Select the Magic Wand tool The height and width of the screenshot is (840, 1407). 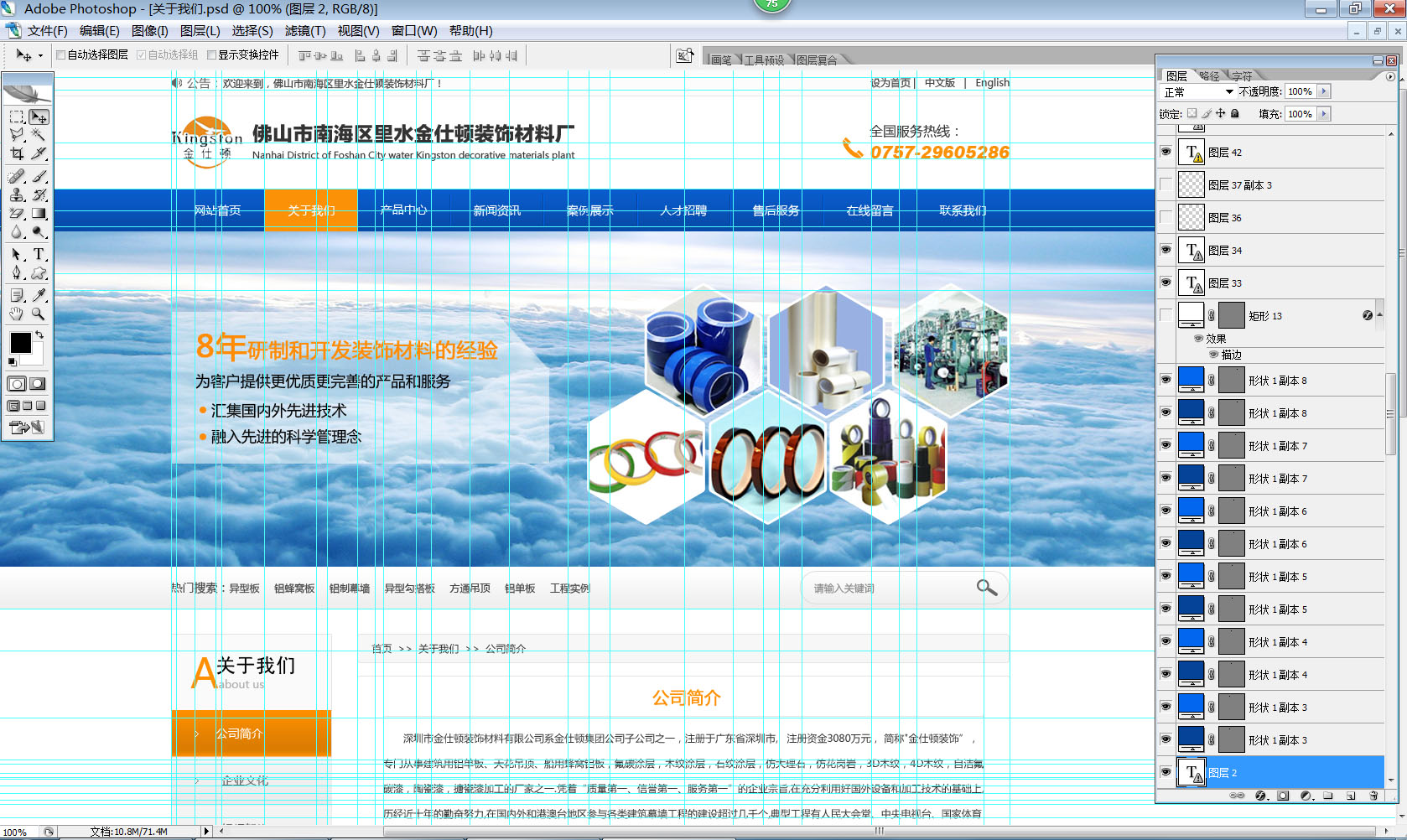tap(39, 135)
